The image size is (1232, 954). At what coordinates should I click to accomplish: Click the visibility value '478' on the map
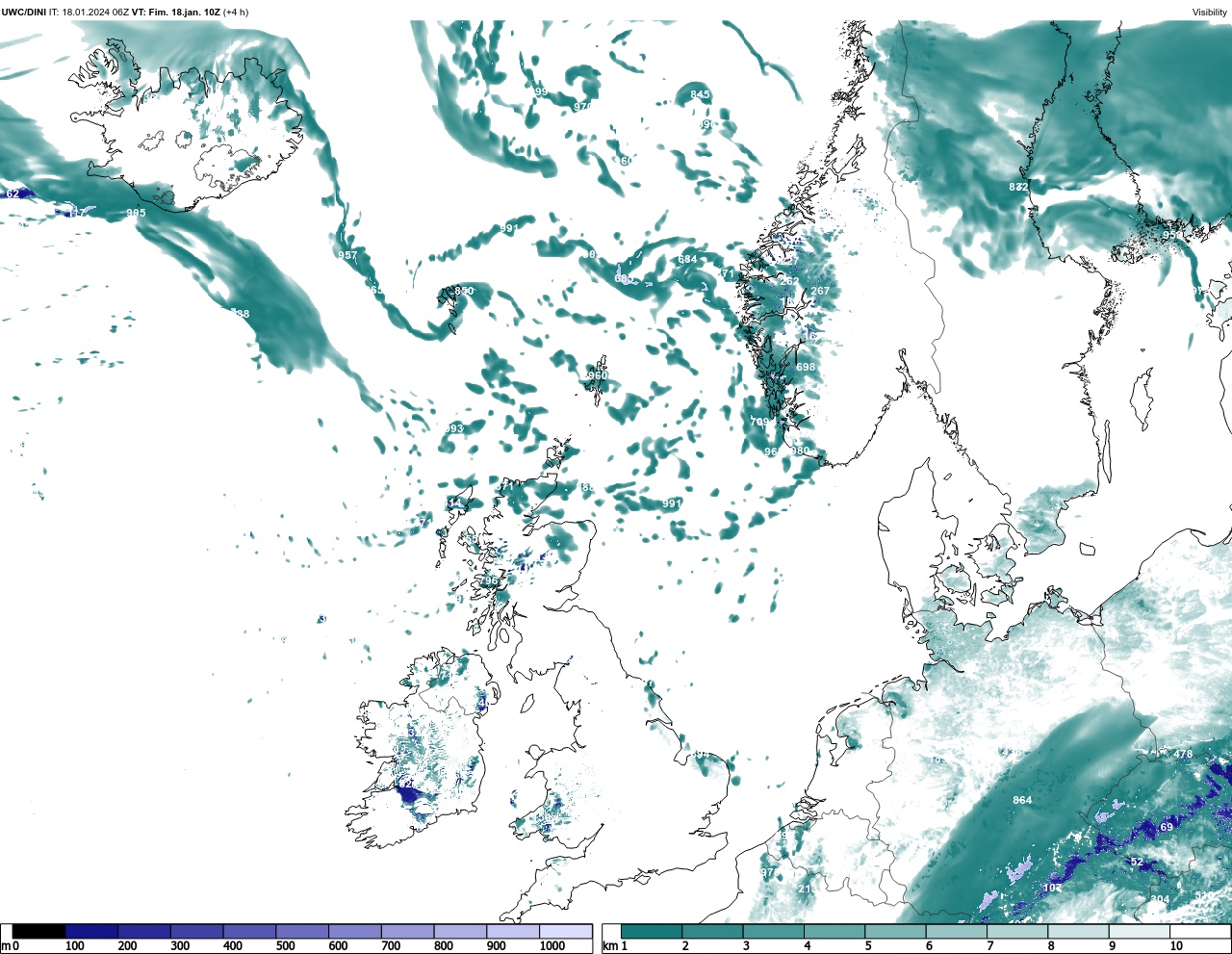click(1183, 755)
